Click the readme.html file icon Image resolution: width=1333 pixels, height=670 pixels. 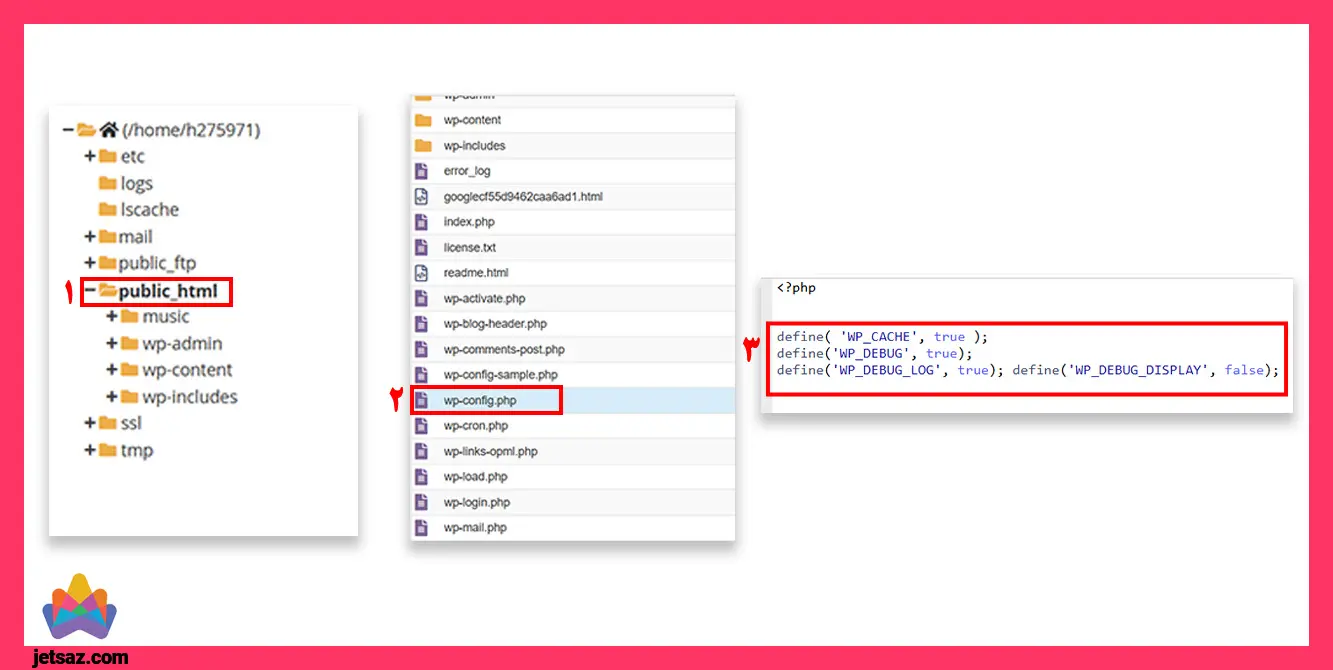click(x=422, y=273)
